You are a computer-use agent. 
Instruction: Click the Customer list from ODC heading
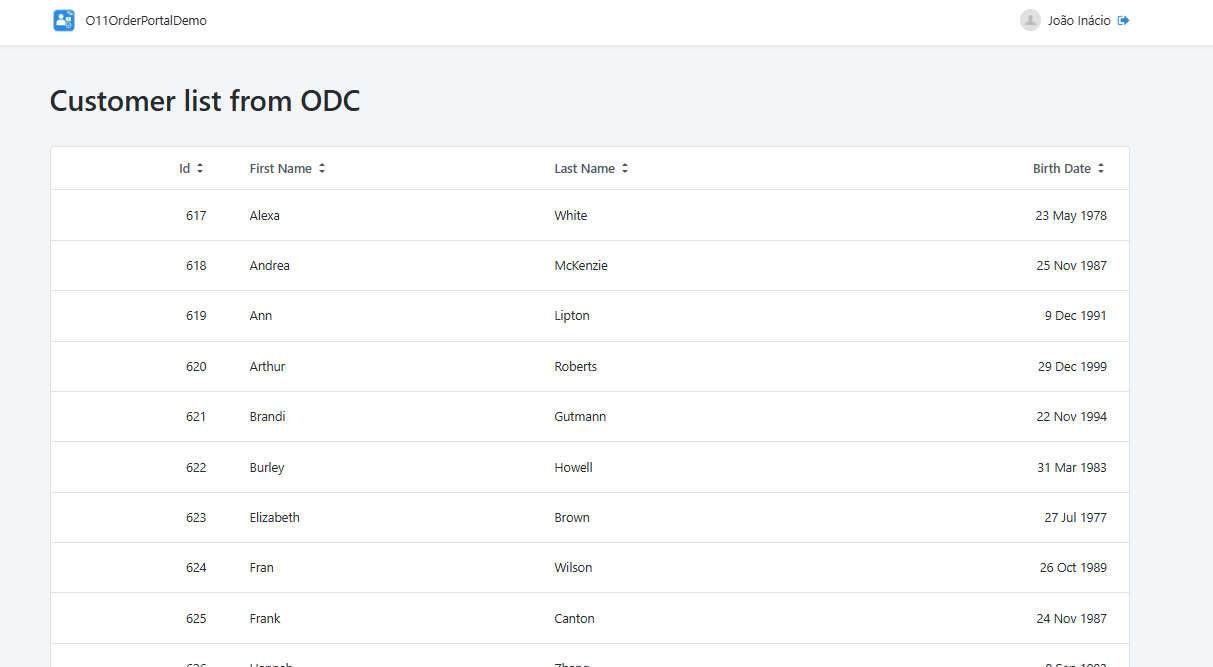[205, 101]
